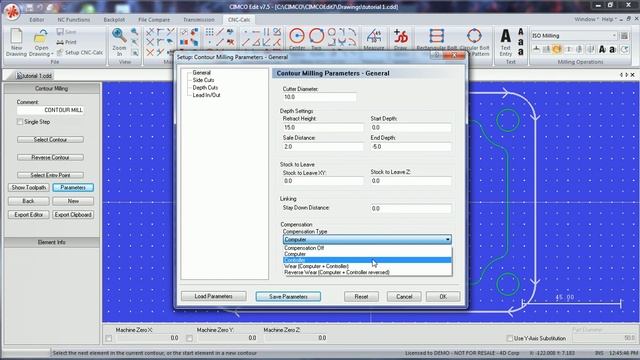Switch to the Transmission tab
Viewport: 640px width, 360px height.
[199, 20]
